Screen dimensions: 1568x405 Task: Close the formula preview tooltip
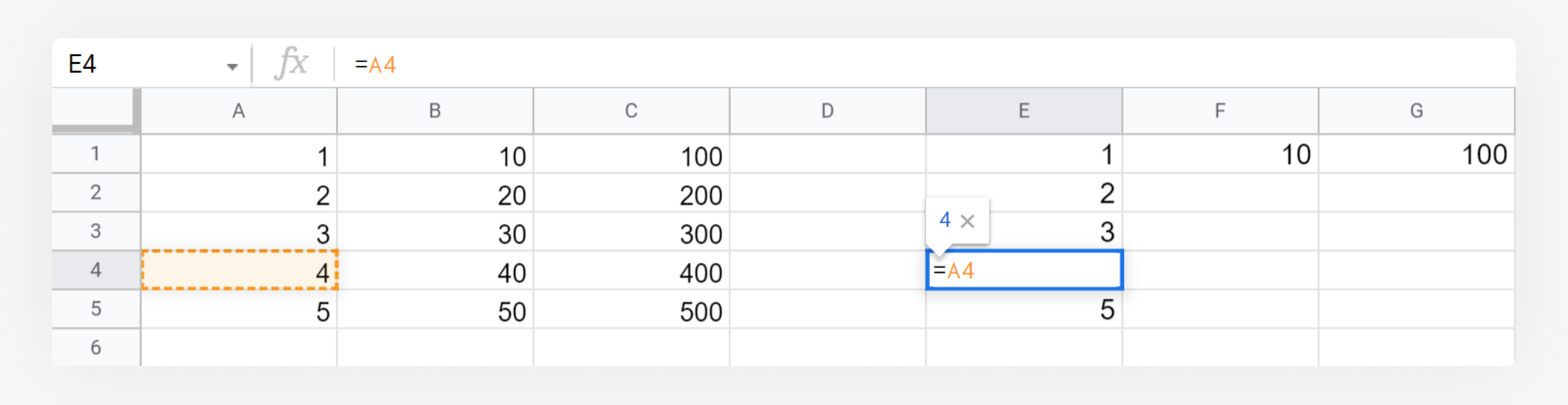tap(967, 221)
